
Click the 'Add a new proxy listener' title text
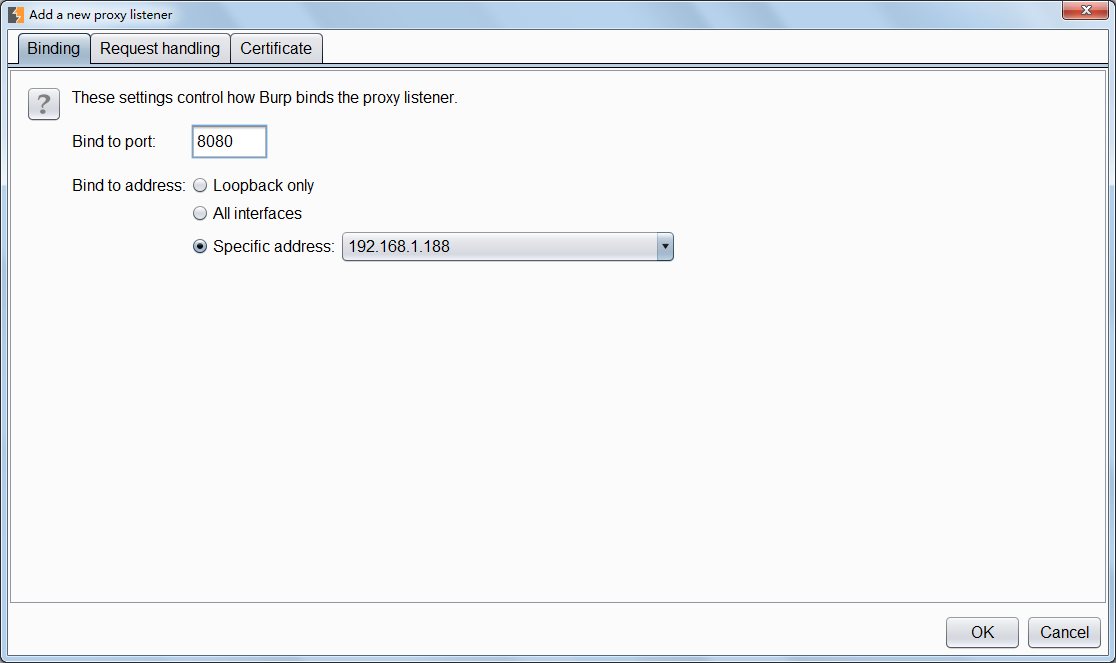[x=100, y=15]
